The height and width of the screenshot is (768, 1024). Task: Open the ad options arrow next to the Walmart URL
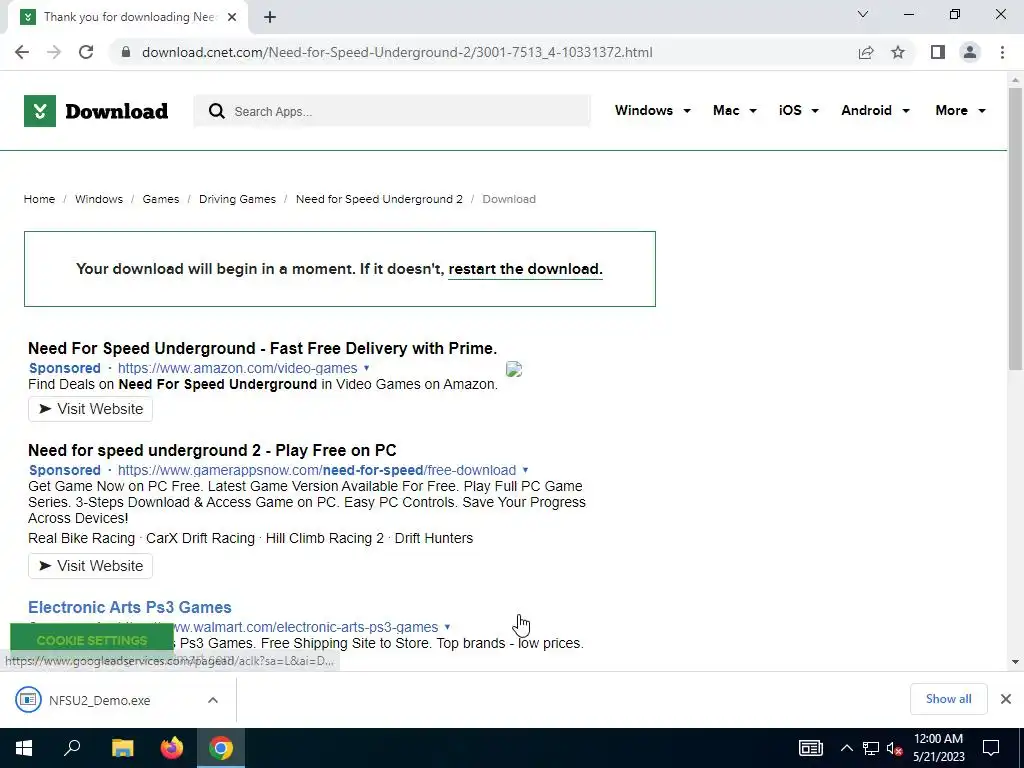click(x=447, y=627)
